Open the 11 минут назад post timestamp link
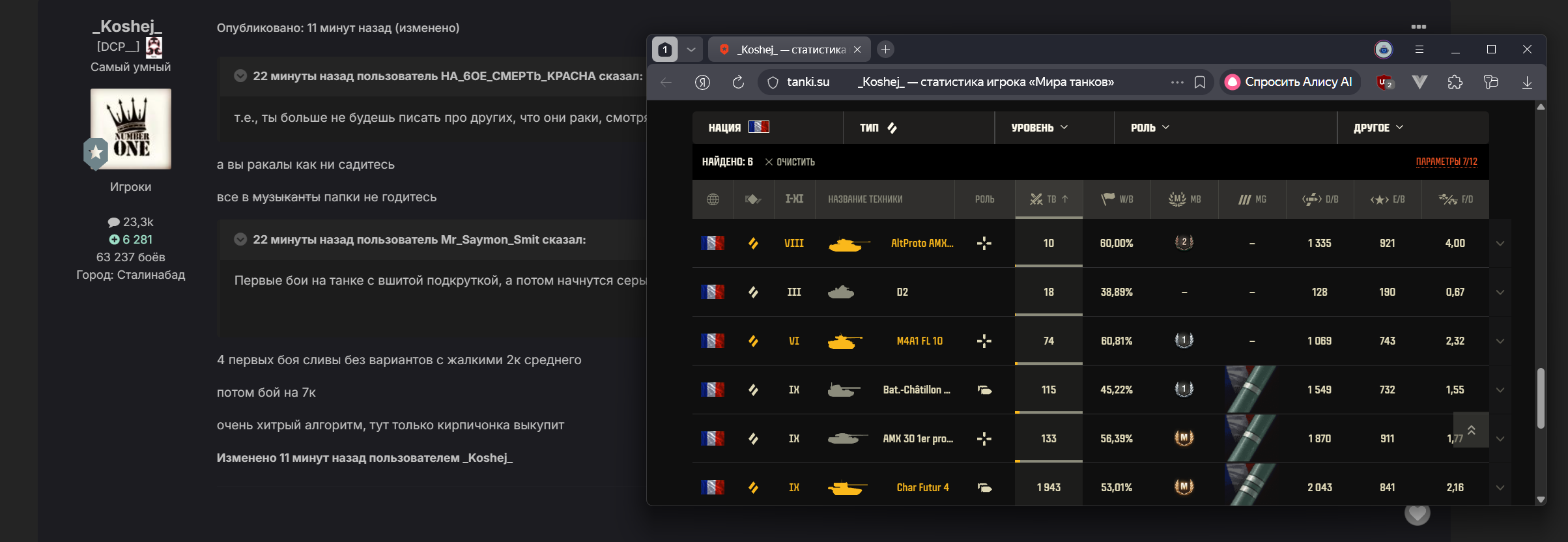The image size is (1568, 542). [349, 28]
